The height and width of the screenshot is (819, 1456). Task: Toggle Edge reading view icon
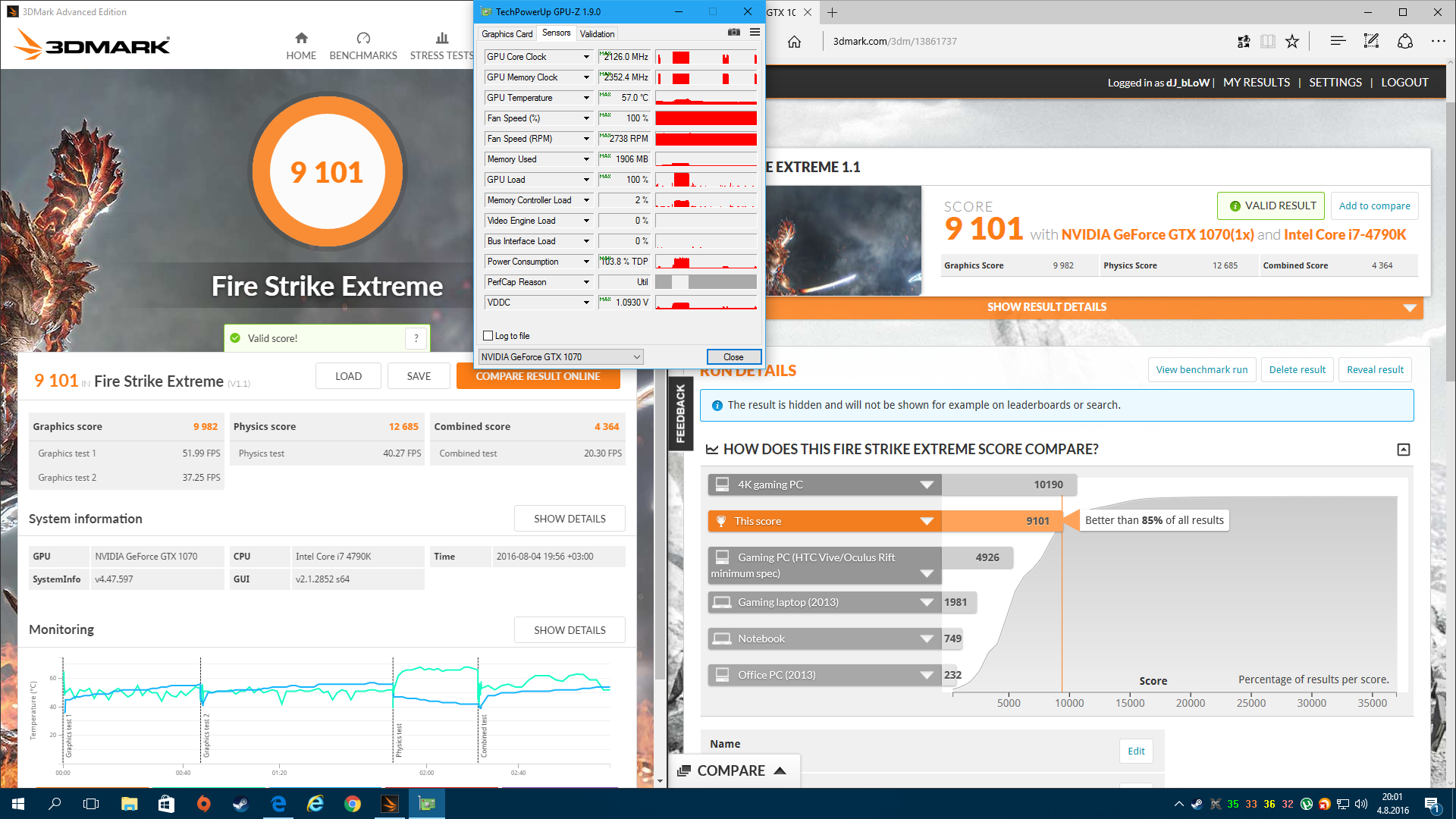(x=1267, y=42)
